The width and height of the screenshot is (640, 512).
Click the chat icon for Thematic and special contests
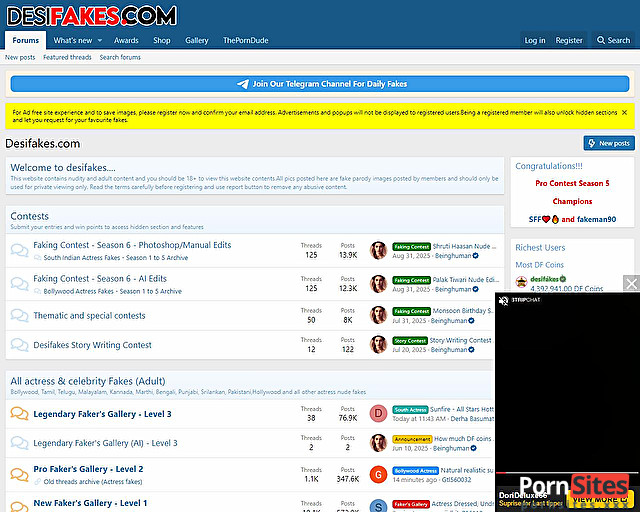tap(19, 315)
